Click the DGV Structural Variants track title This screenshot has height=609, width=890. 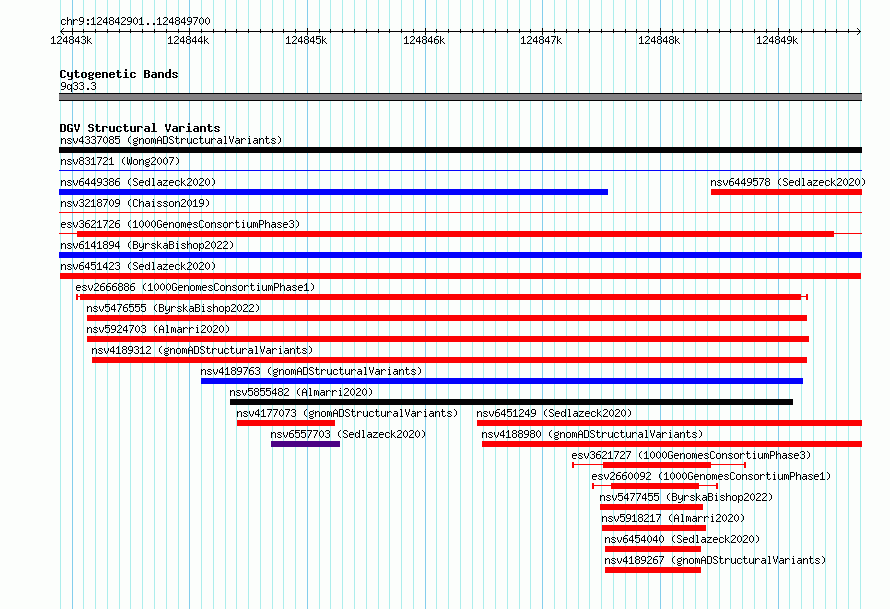pyautogui.click(x=140, y=128)
